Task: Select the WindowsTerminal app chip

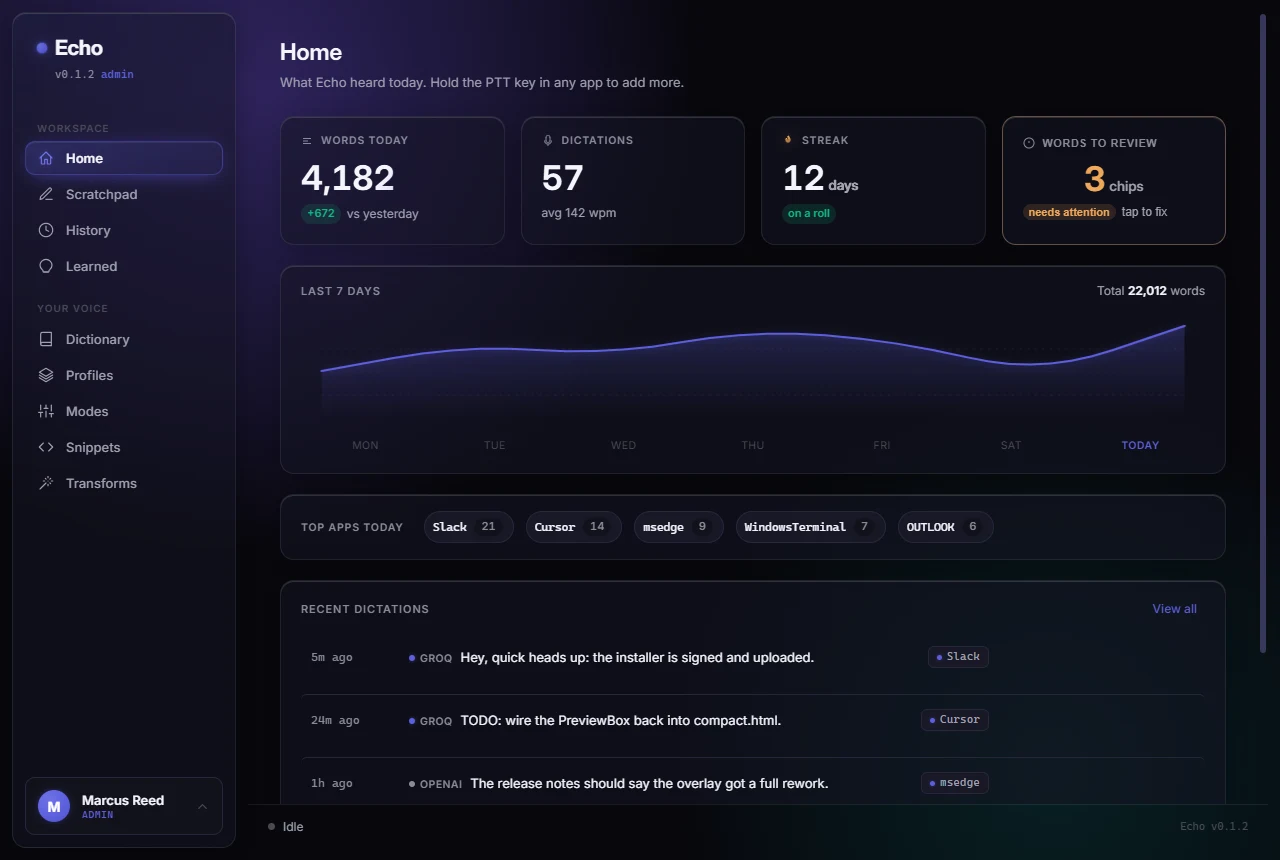Action: point(810,527)
